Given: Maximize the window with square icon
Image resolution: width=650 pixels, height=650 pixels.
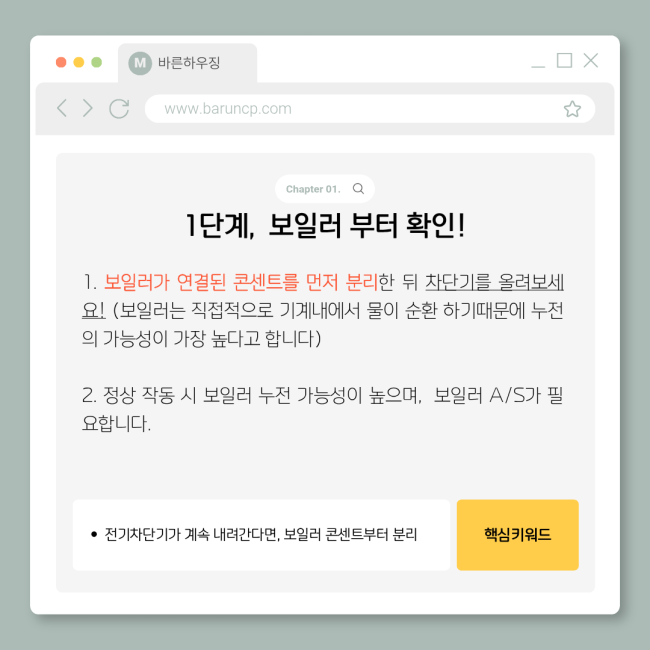Looking at the screenshot, I should 564,61.
